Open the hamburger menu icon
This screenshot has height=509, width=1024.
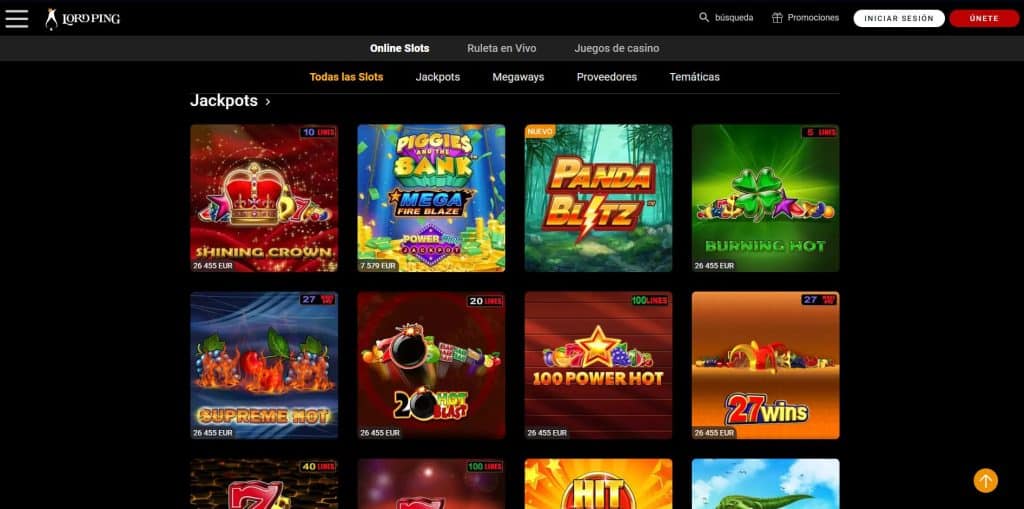tap(16, 18)
